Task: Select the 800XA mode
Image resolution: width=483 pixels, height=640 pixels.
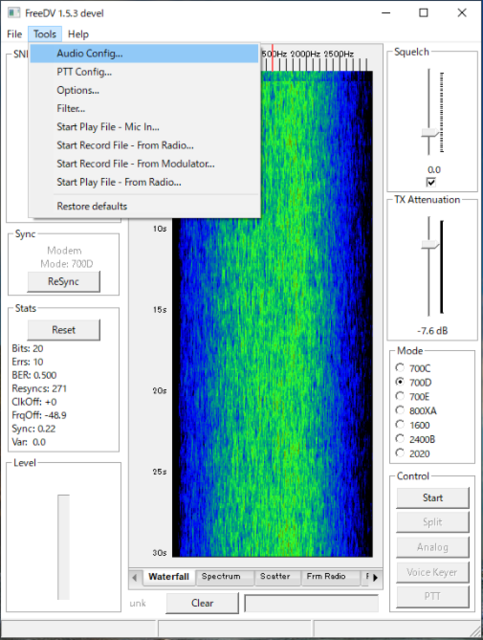Action: point(416,411)
